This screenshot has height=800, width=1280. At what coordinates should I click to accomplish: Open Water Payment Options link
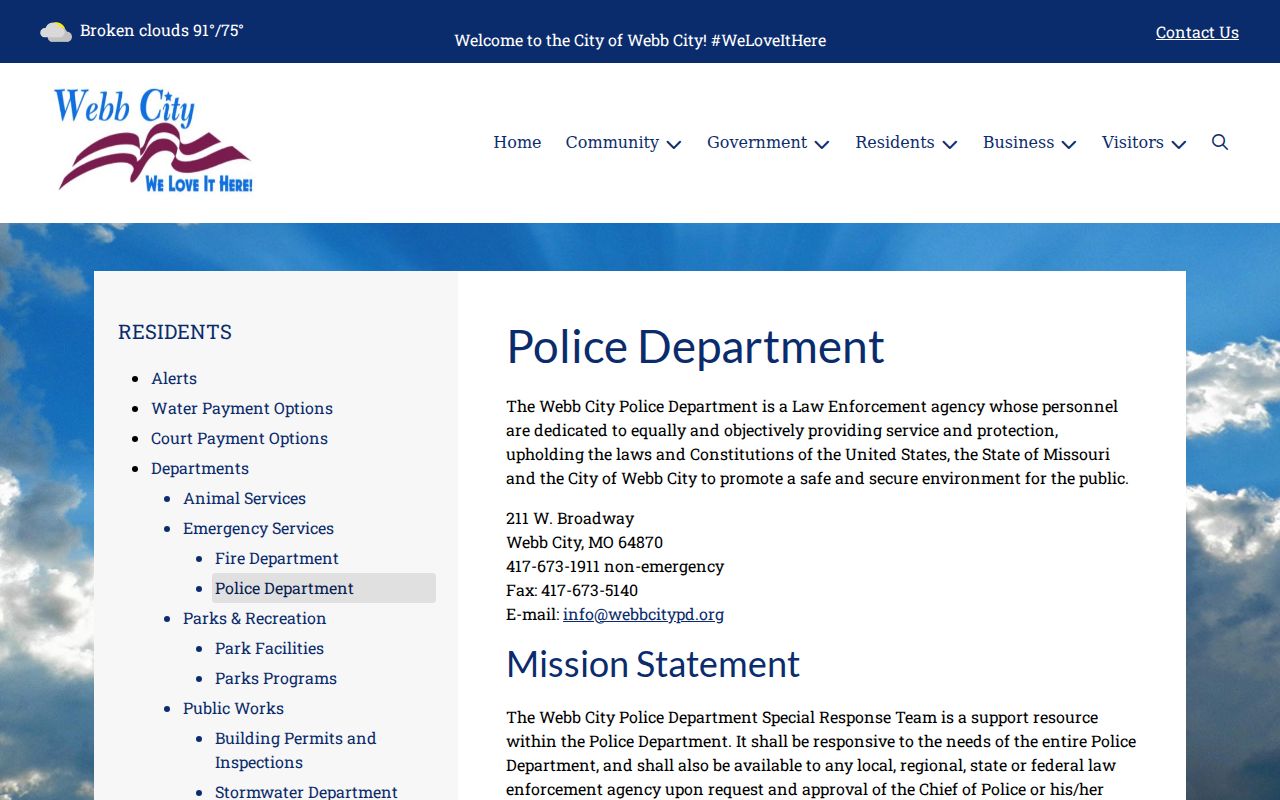242,408
